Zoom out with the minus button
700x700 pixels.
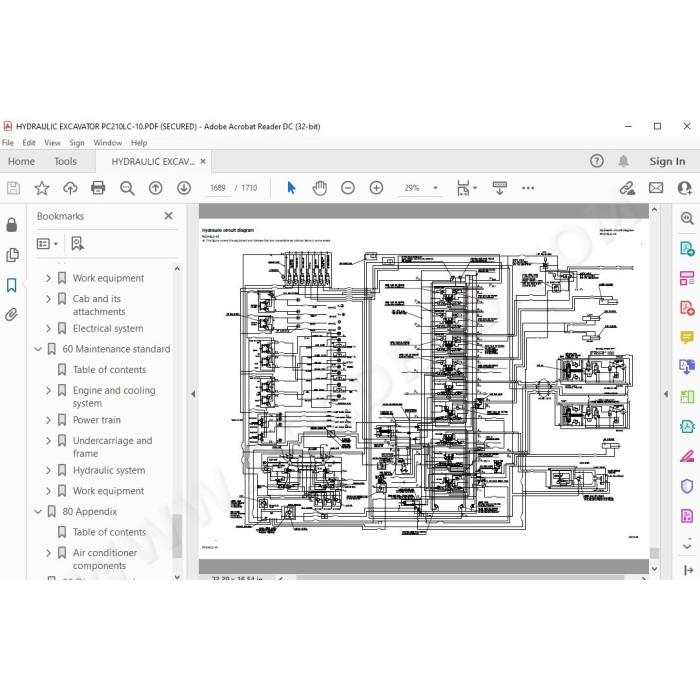pyautogui.click(x=348, y=188)
